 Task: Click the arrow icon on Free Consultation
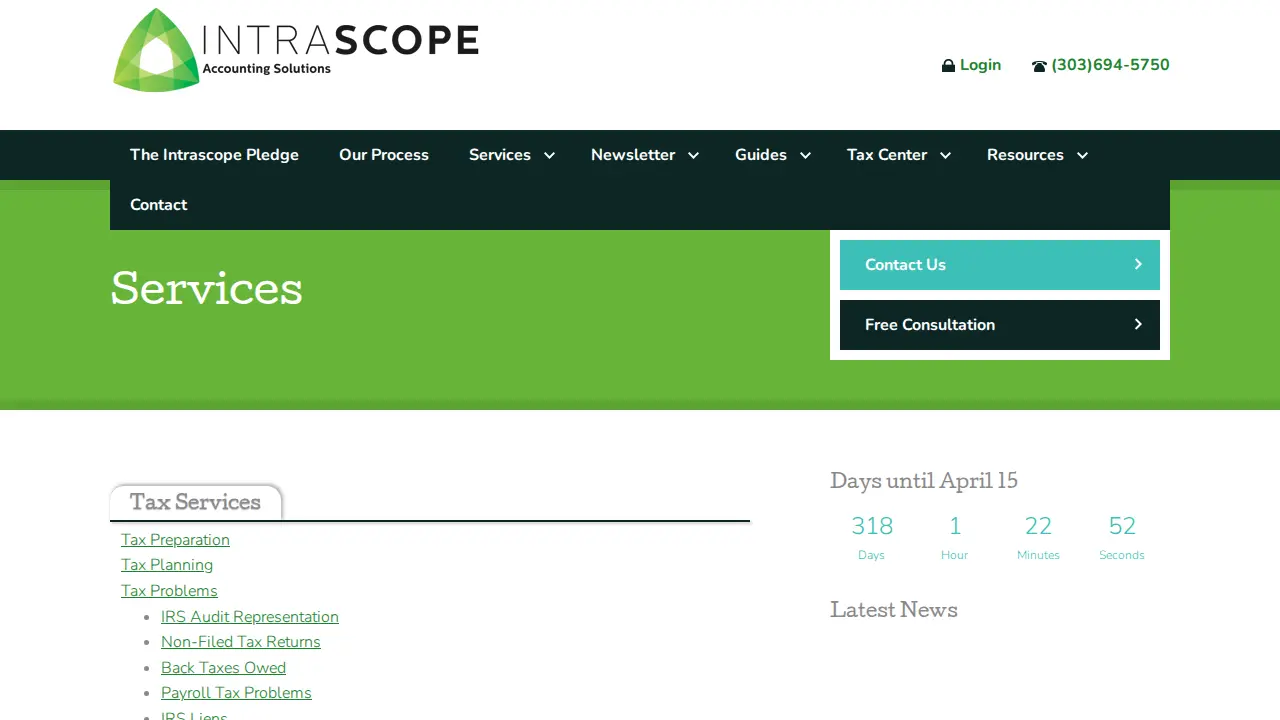coord(1138,324)
